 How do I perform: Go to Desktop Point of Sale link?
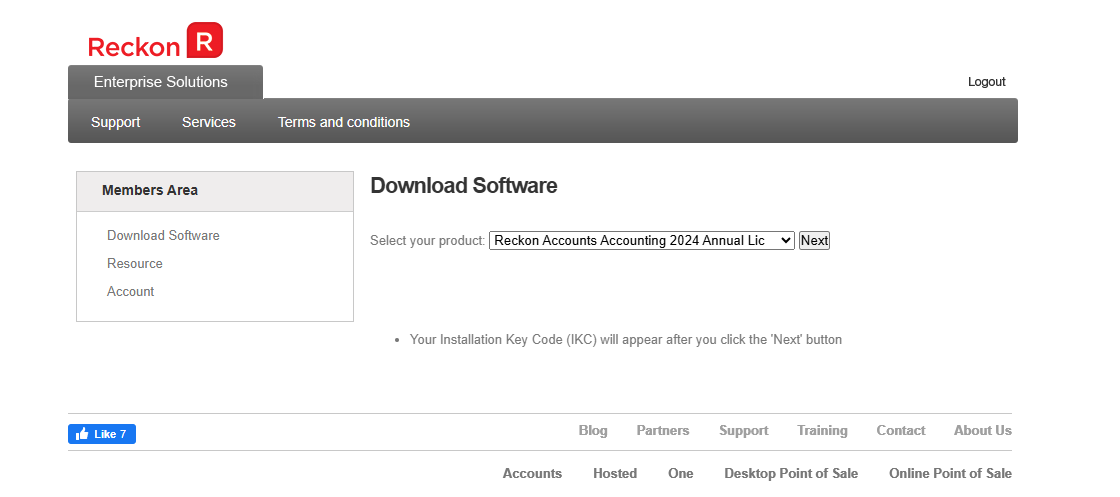coord(791,473)
